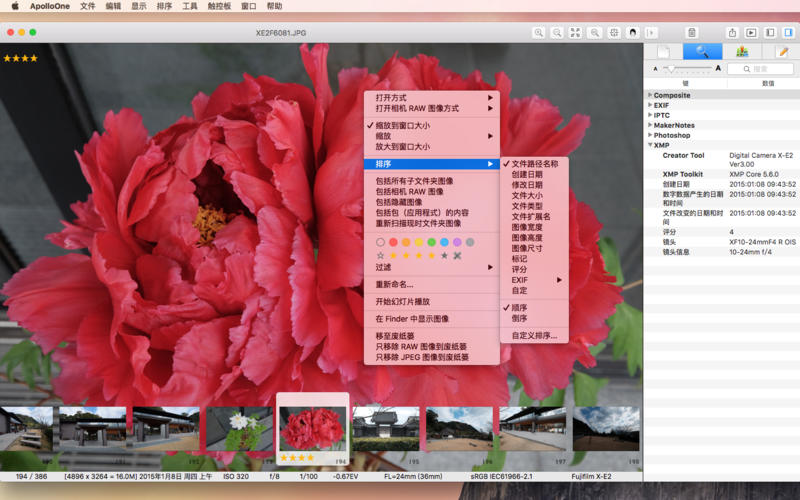Select 放大到窗口大小 menu entry
The image size is (800, 500).
[x=432, y=147]
